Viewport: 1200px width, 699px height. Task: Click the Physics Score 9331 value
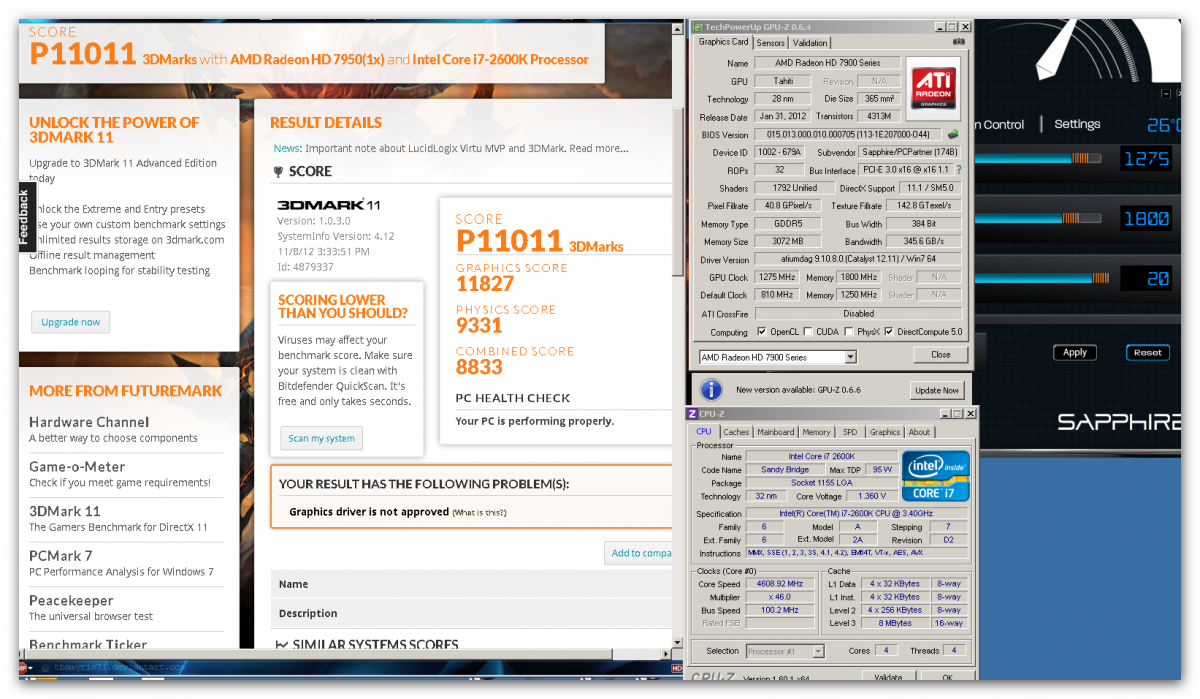[479, 325]
